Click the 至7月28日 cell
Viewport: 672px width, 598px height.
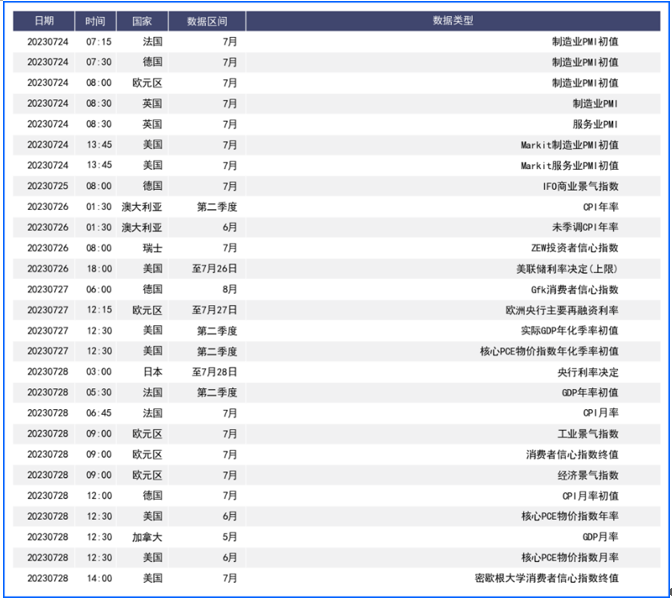coord(214,372)
